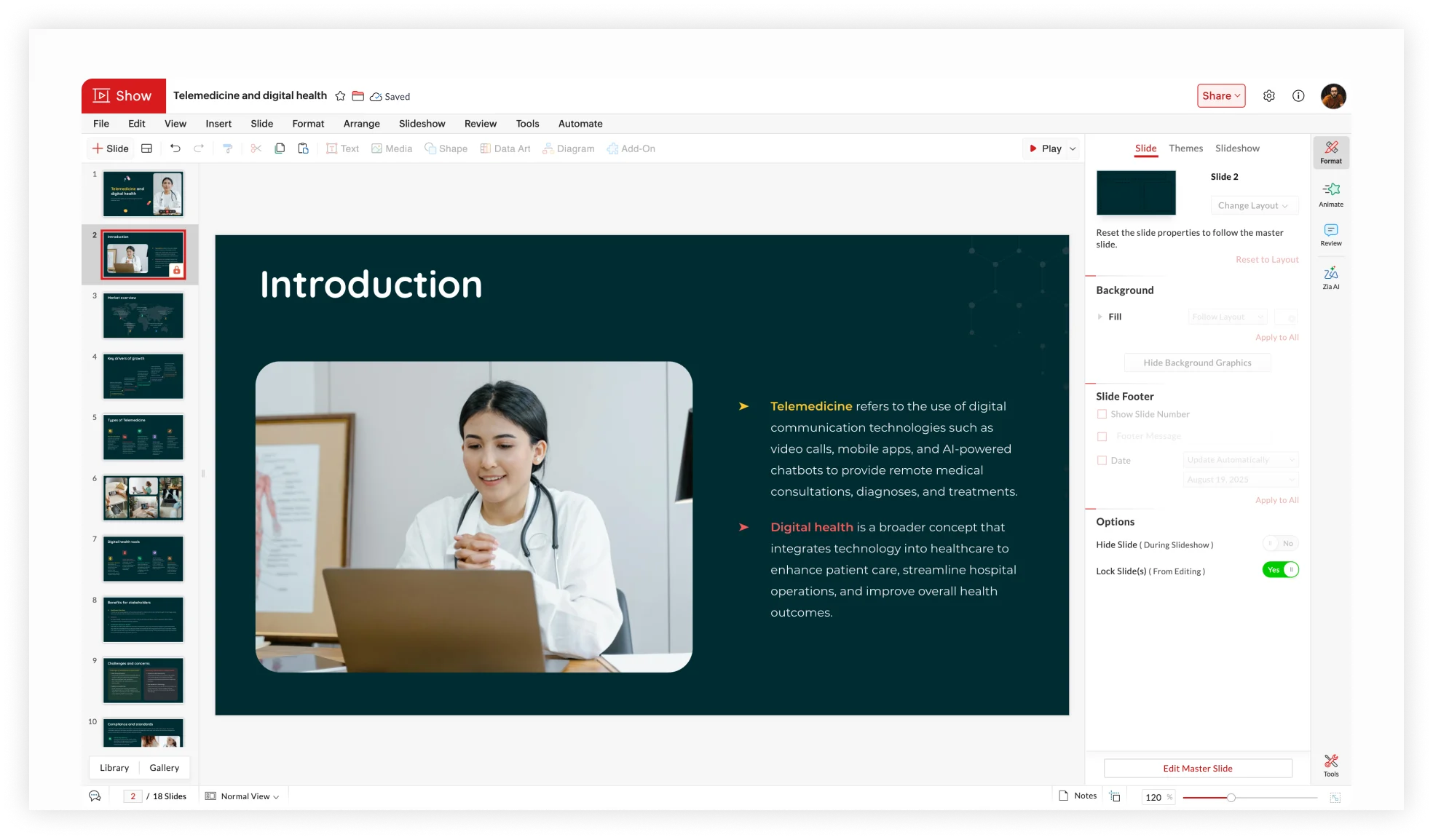
Task: Open the Slideshow menu
Action: 422,124
